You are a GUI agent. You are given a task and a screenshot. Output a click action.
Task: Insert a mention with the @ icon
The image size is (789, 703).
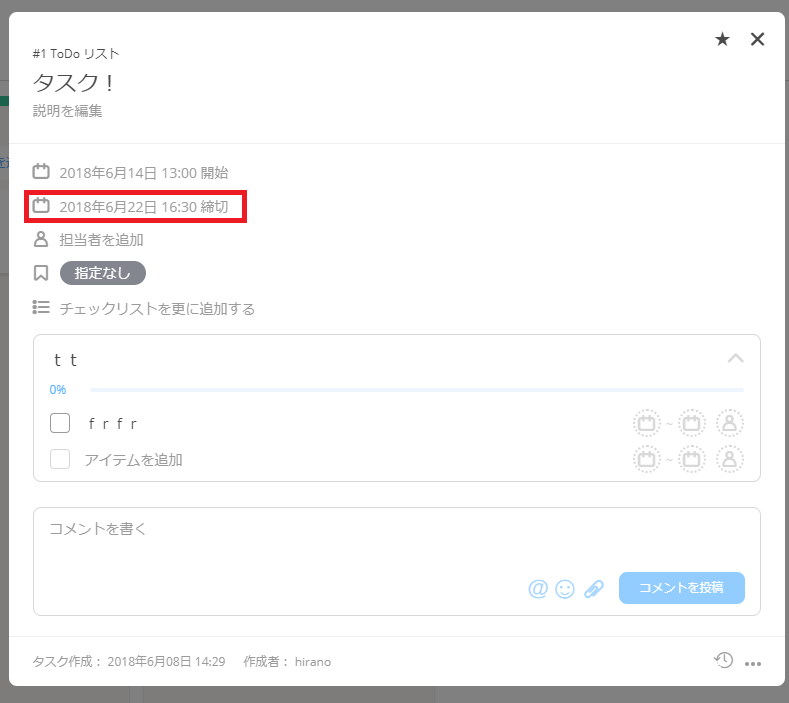click(538, 588)
